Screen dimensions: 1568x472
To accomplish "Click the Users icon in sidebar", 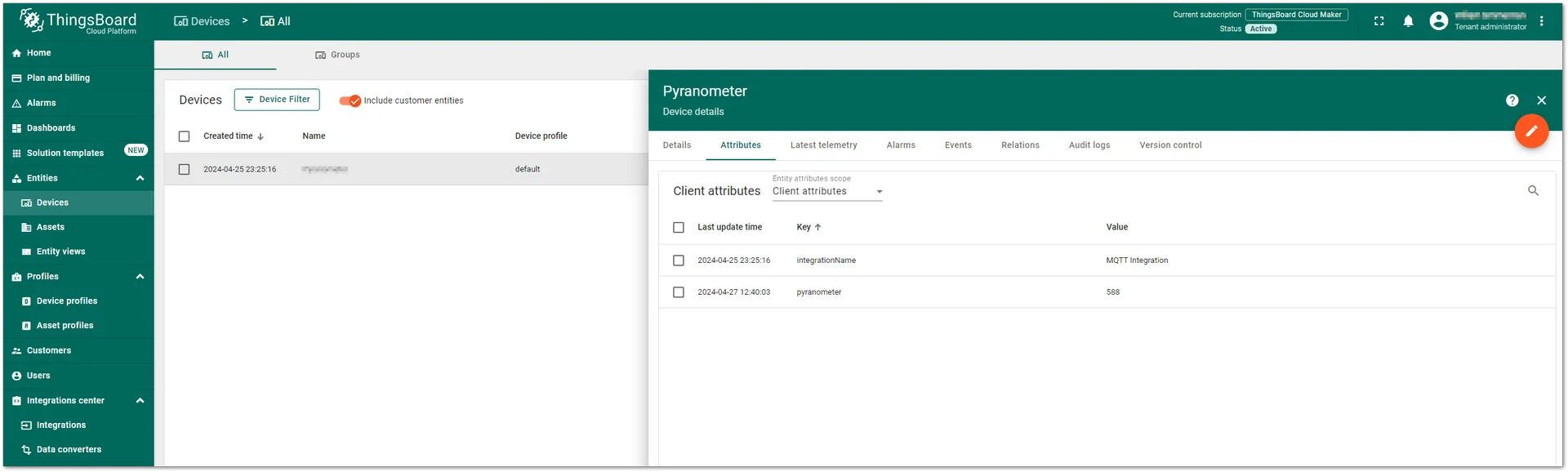I will tap(16, 376).
